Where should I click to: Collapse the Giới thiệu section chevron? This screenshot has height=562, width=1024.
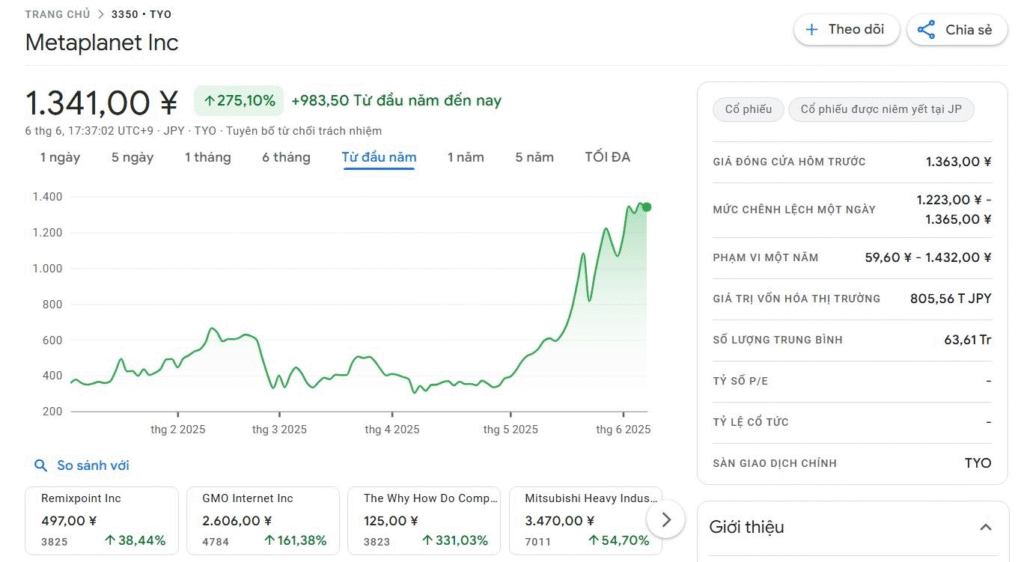985,527
